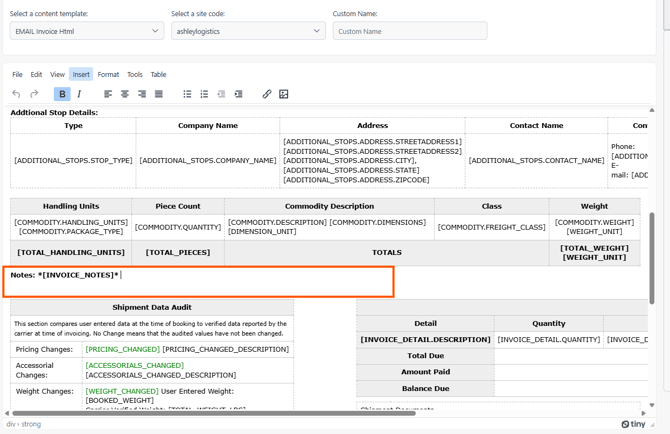Click [TOTAL_PIECES] cell
The image size is (670, 434).
point(178,252)
